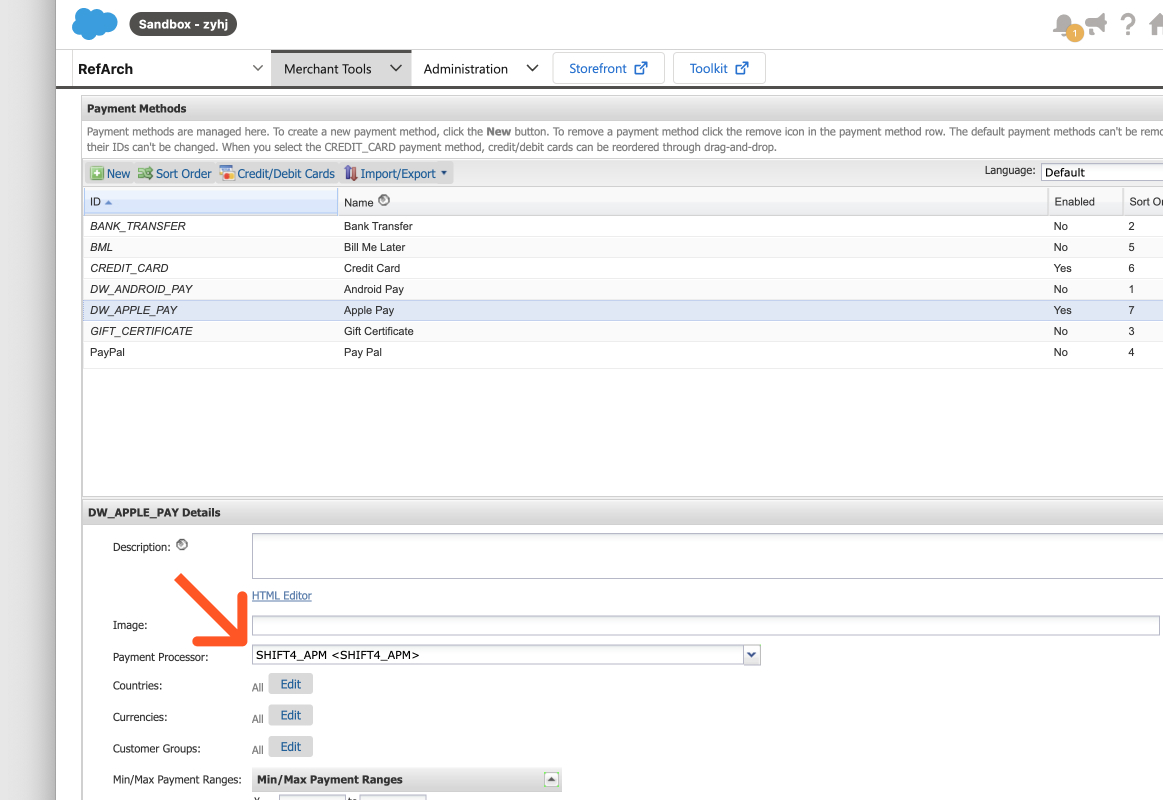Click the Android Pay name cell

[x=374, y=289]
